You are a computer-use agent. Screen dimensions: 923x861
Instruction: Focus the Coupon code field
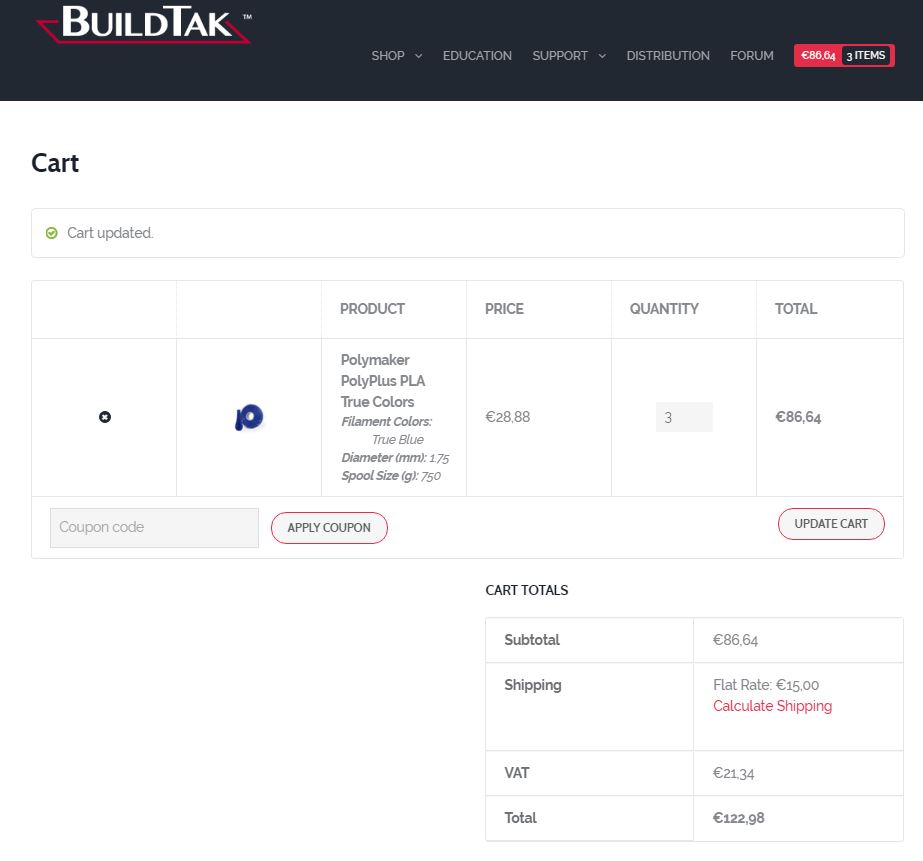(154, 527)
